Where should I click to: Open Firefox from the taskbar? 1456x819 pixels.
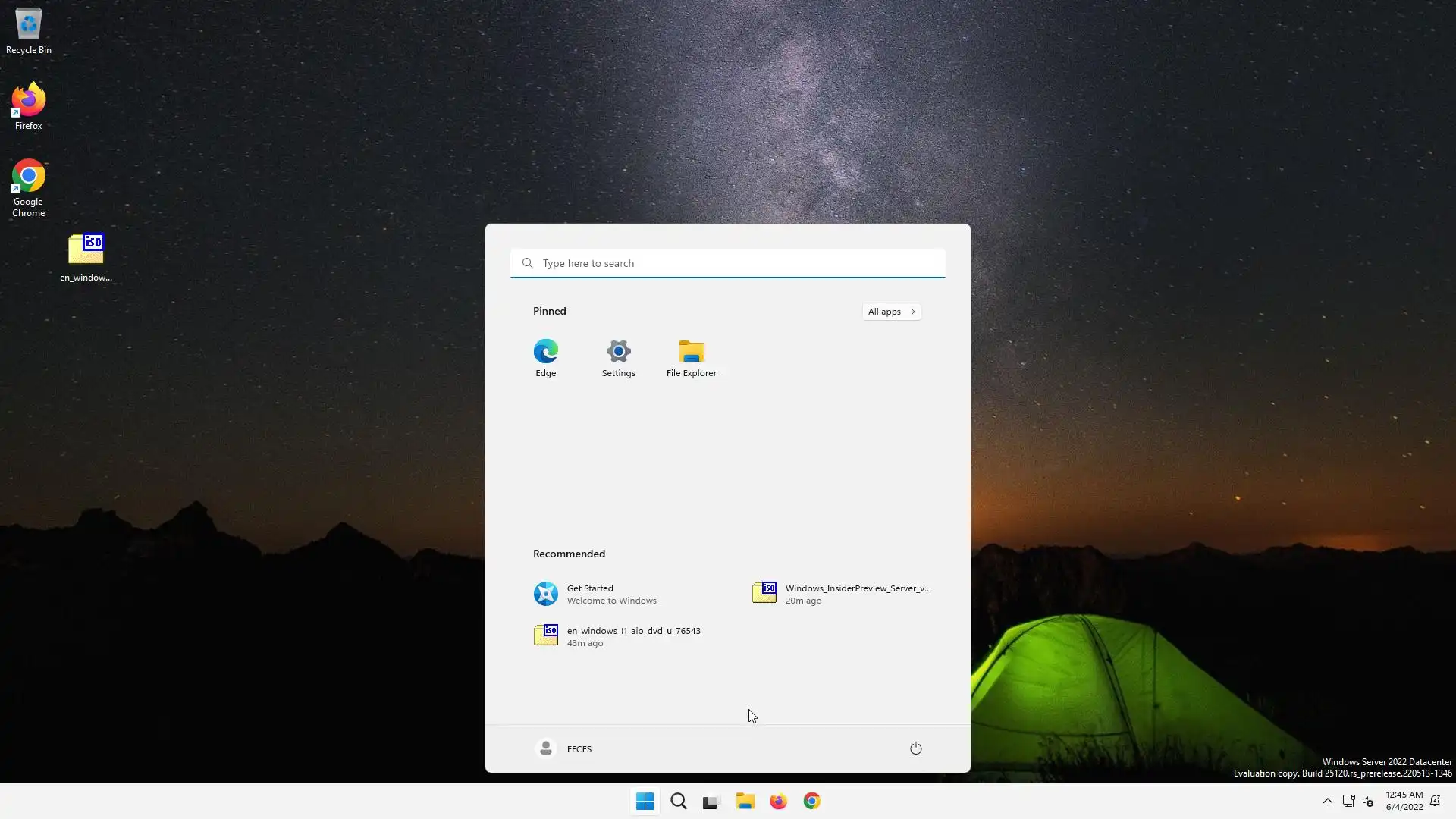tap(778, 802)
